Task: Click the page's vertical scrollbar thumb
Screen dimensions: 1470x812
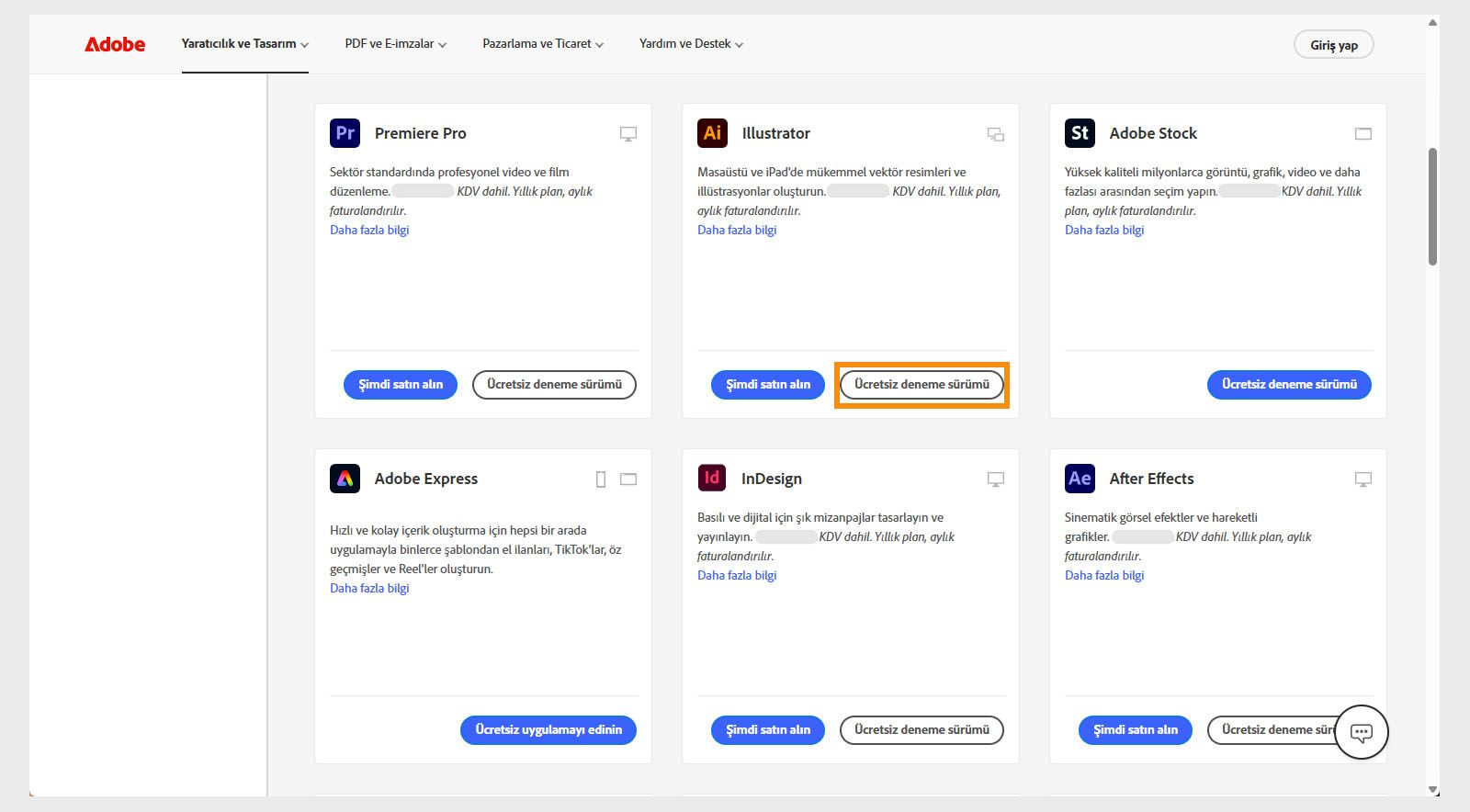Action: pos(1432,207)
